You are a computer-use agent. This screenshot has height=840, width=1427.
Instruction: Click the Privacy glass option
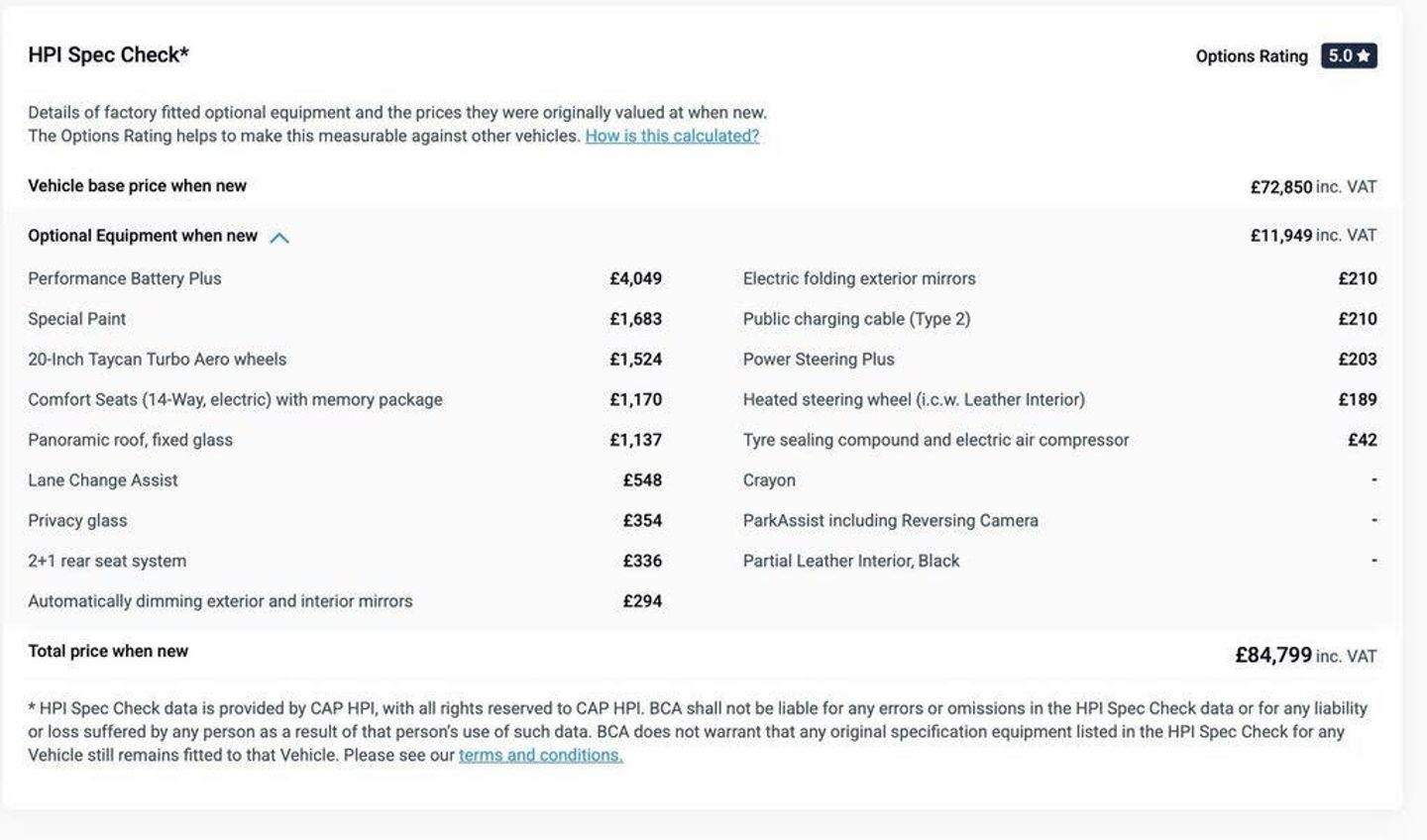point(77,521)
